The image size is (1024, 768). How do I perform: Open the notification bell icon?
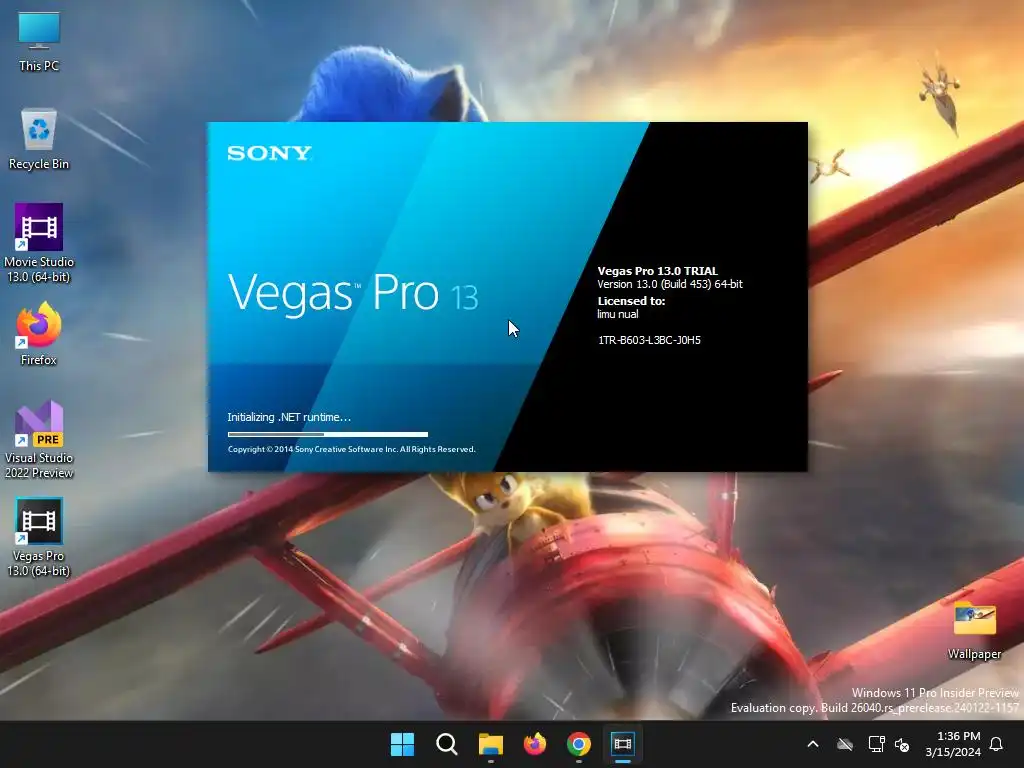pos(997,744)
